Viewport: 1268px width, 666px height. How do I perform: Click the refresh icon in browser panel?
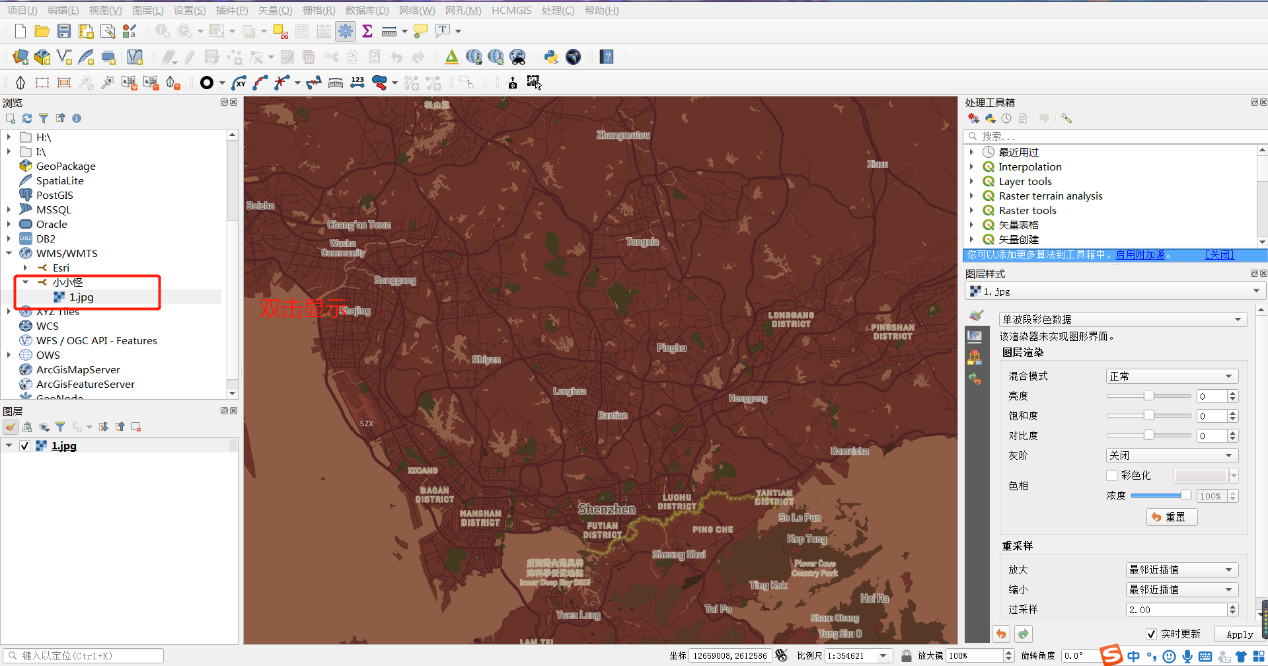point(27,118)
